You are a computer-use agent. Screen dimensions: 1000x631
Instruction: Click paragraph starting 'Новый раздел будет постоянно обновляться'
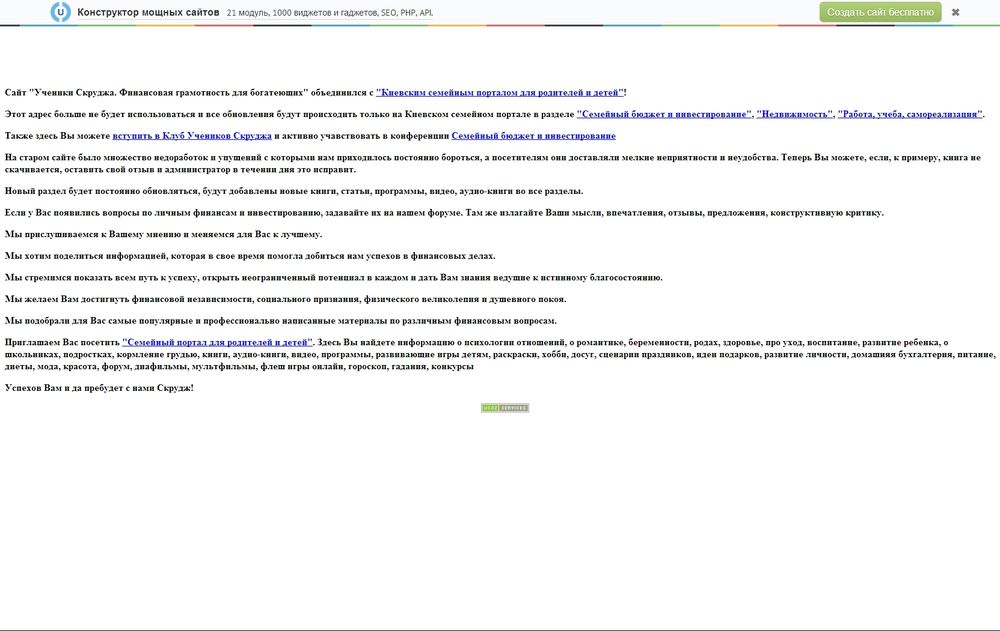(x=293, y=191)
